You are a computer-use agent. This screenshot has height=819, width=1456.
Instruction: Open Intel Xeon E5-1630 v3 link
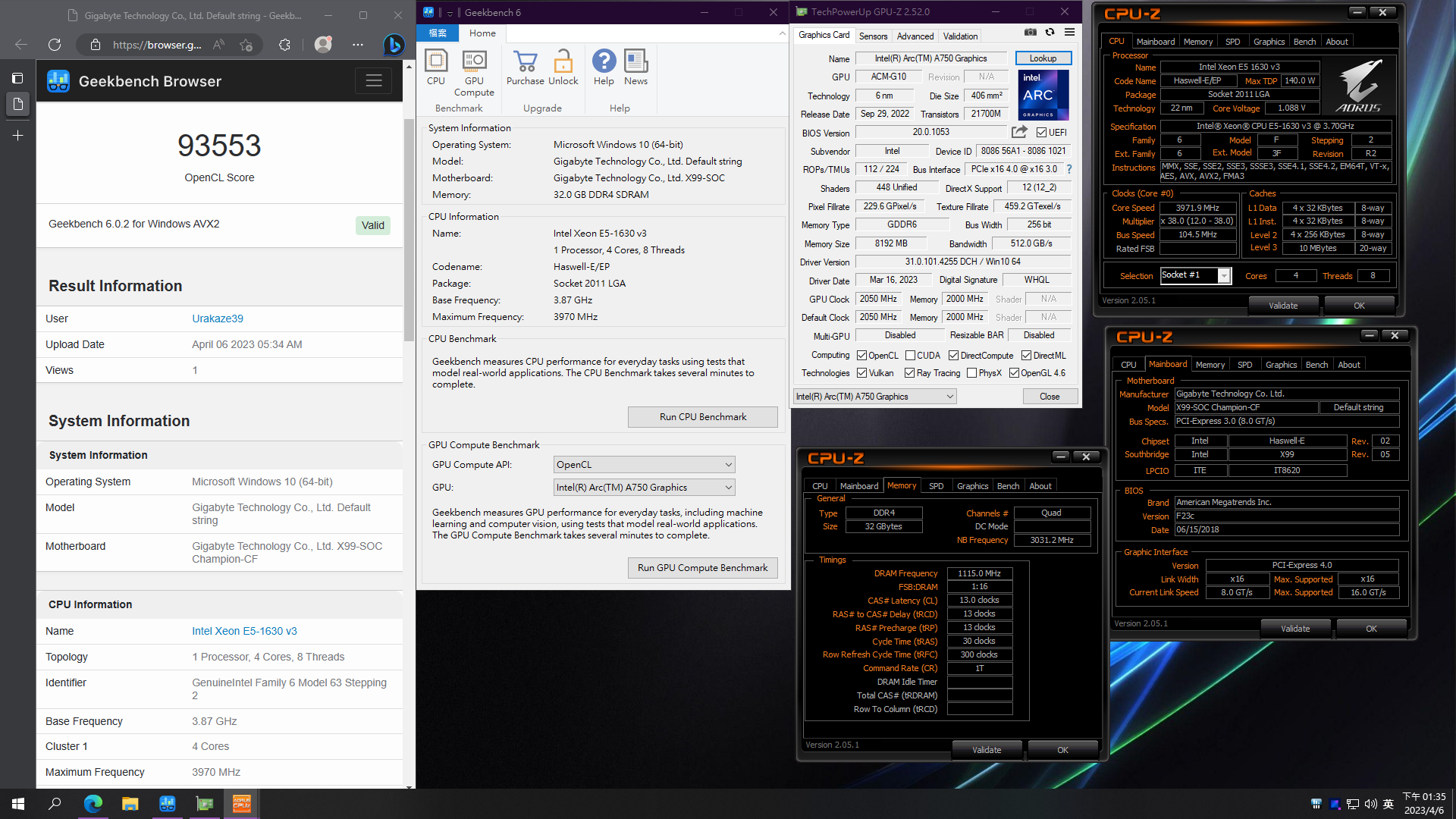pyautogui.click(x=244, y=631)
